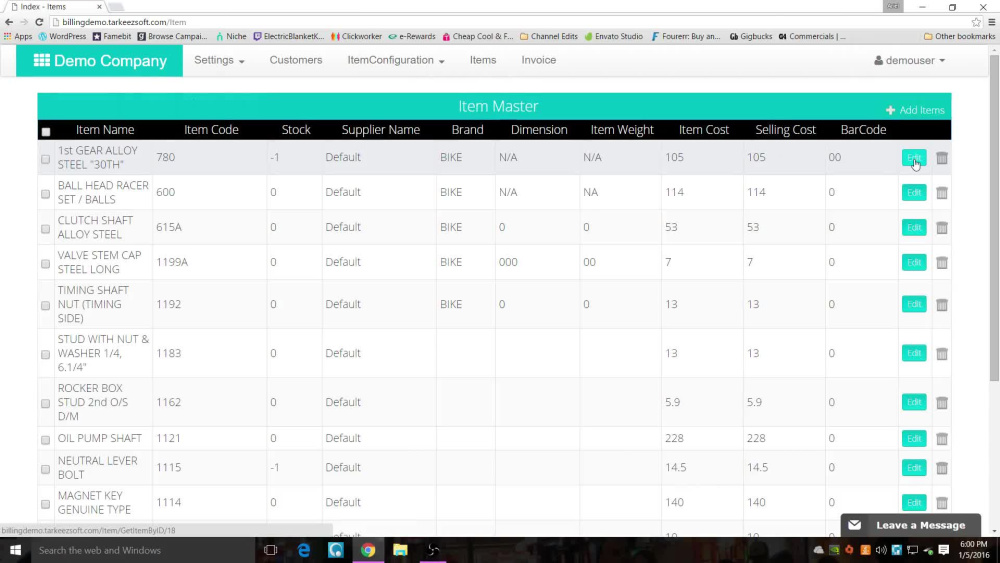Image resolution: width=1000 pixels, height=563 pixels.
Task: Edit NEUTRAL LEVER BOLT item
Action: pyautogui.click(x=914, y=468)
